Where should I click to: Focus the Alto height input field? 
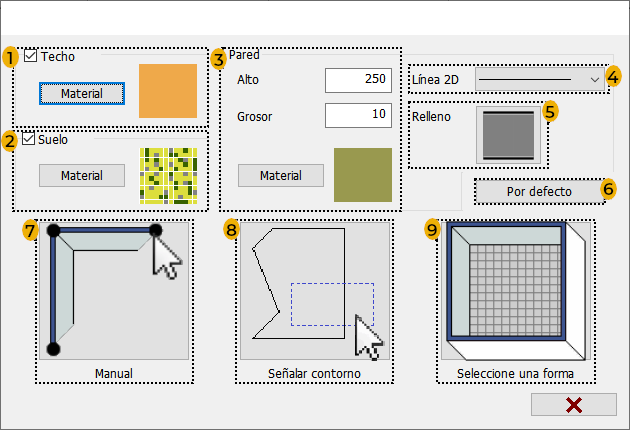pos(358,80)
